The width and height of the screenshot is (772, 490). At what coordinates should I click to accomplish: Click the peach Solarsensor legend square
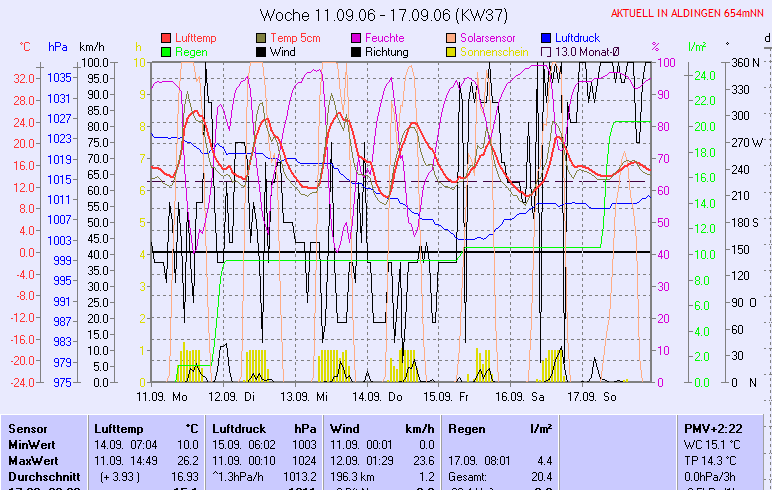pyautogui.click(x=451, y=38)
